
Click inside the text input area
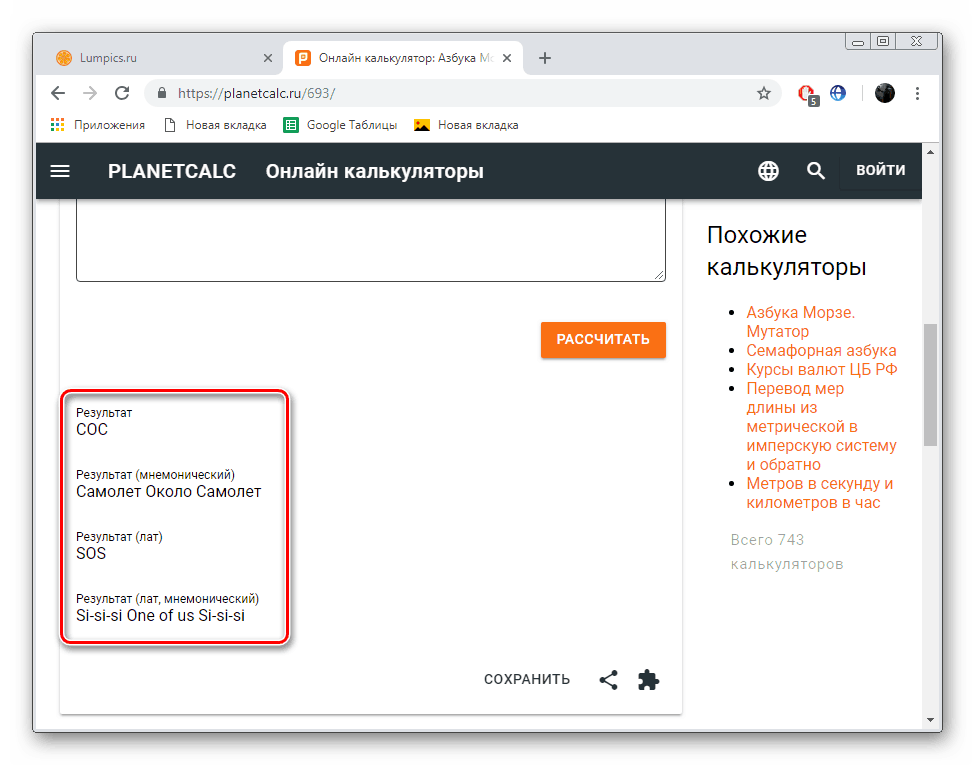click(370, 240)
